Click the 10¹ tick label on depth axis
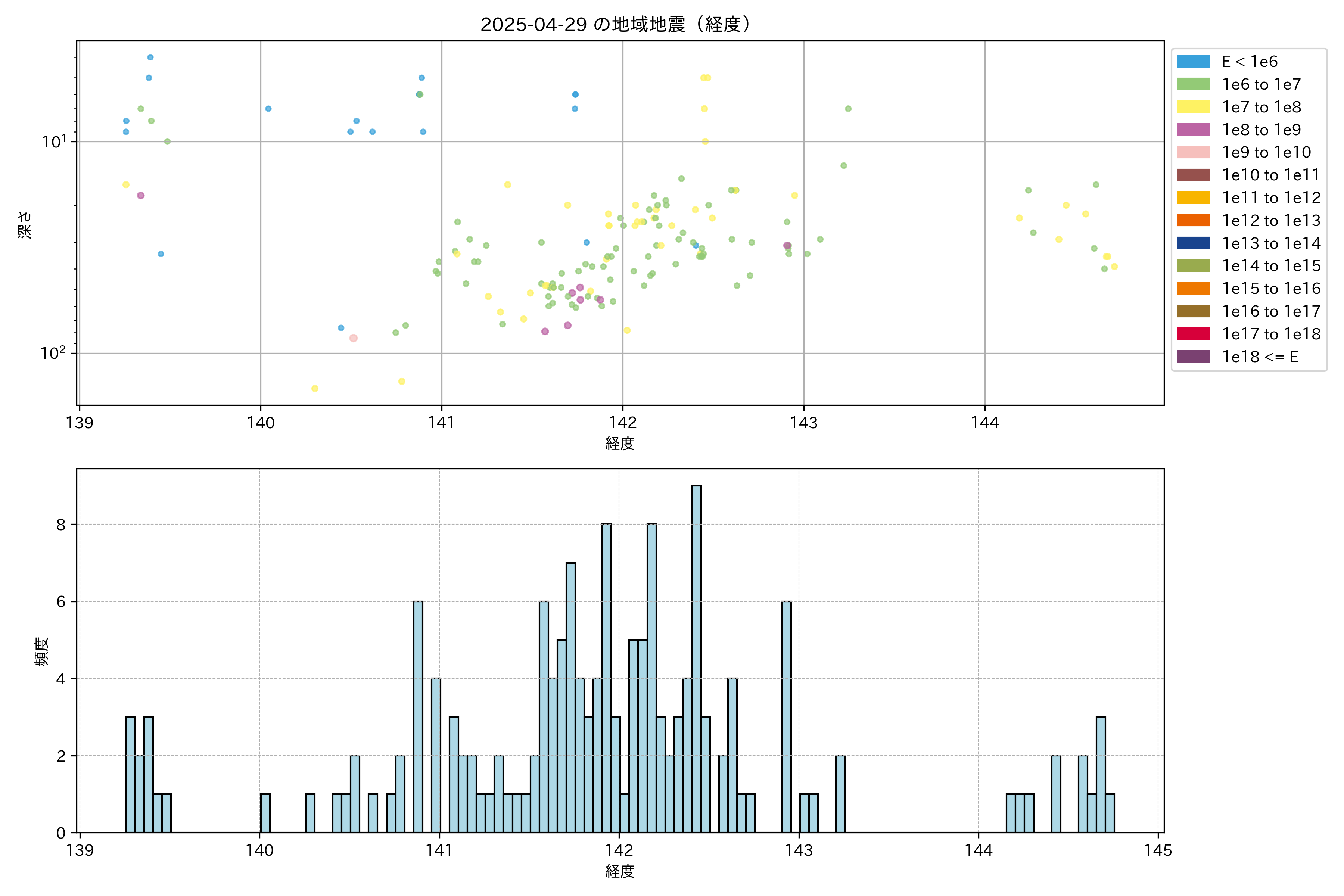 click(54, 141)
